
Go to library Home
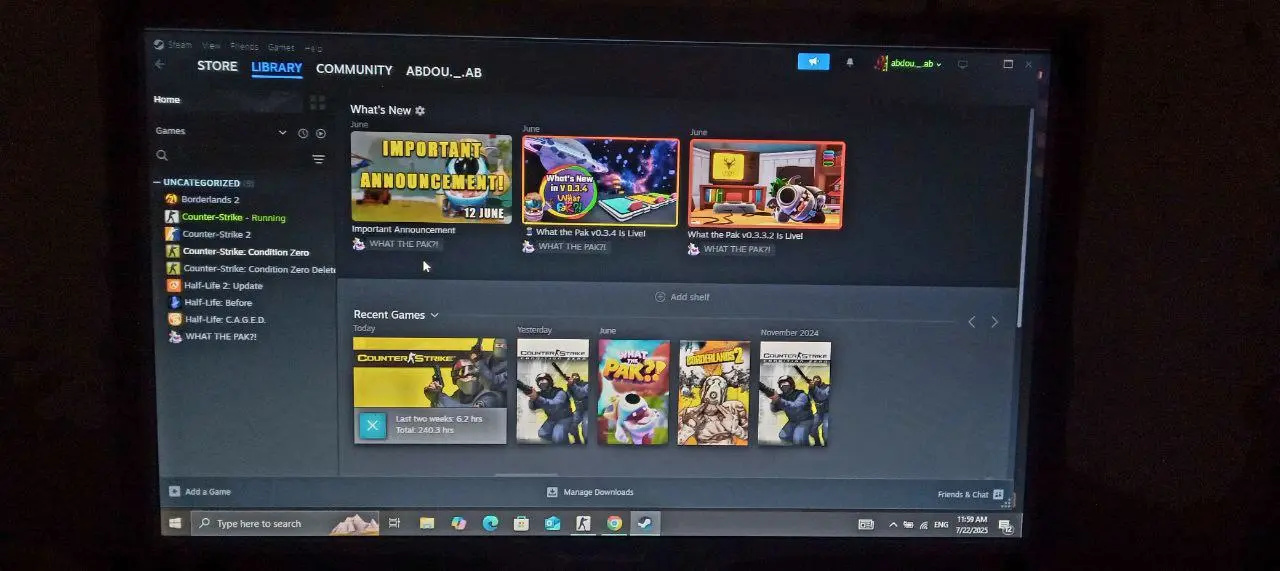point(167,100)
